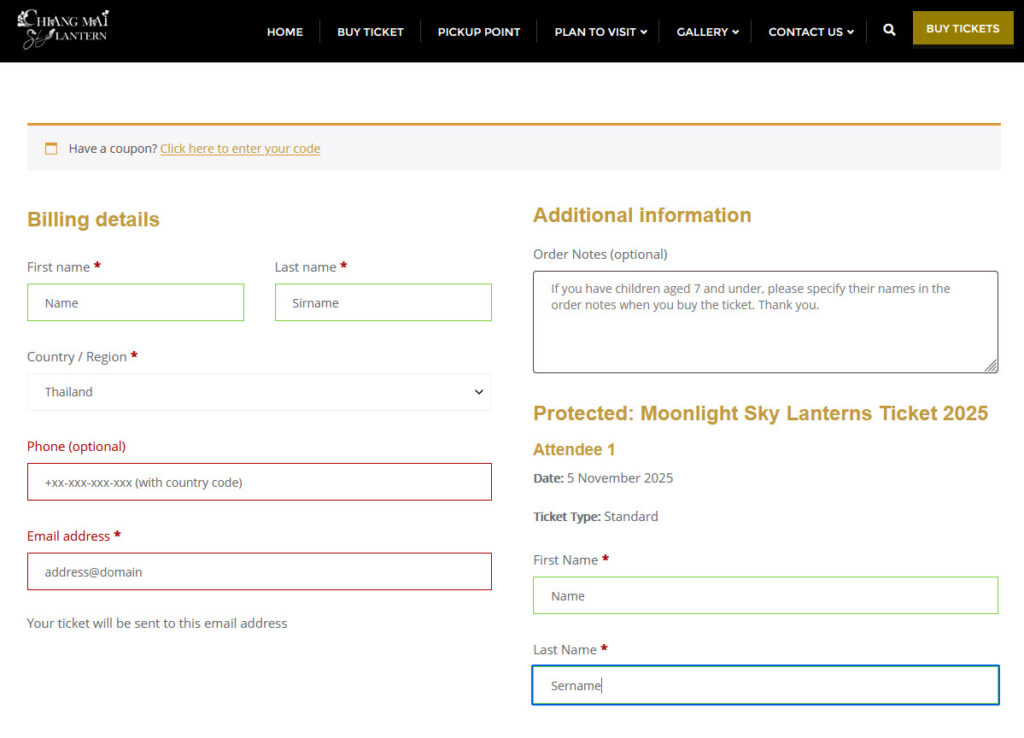Go to the HOME menu item

[x=285, y=32]
